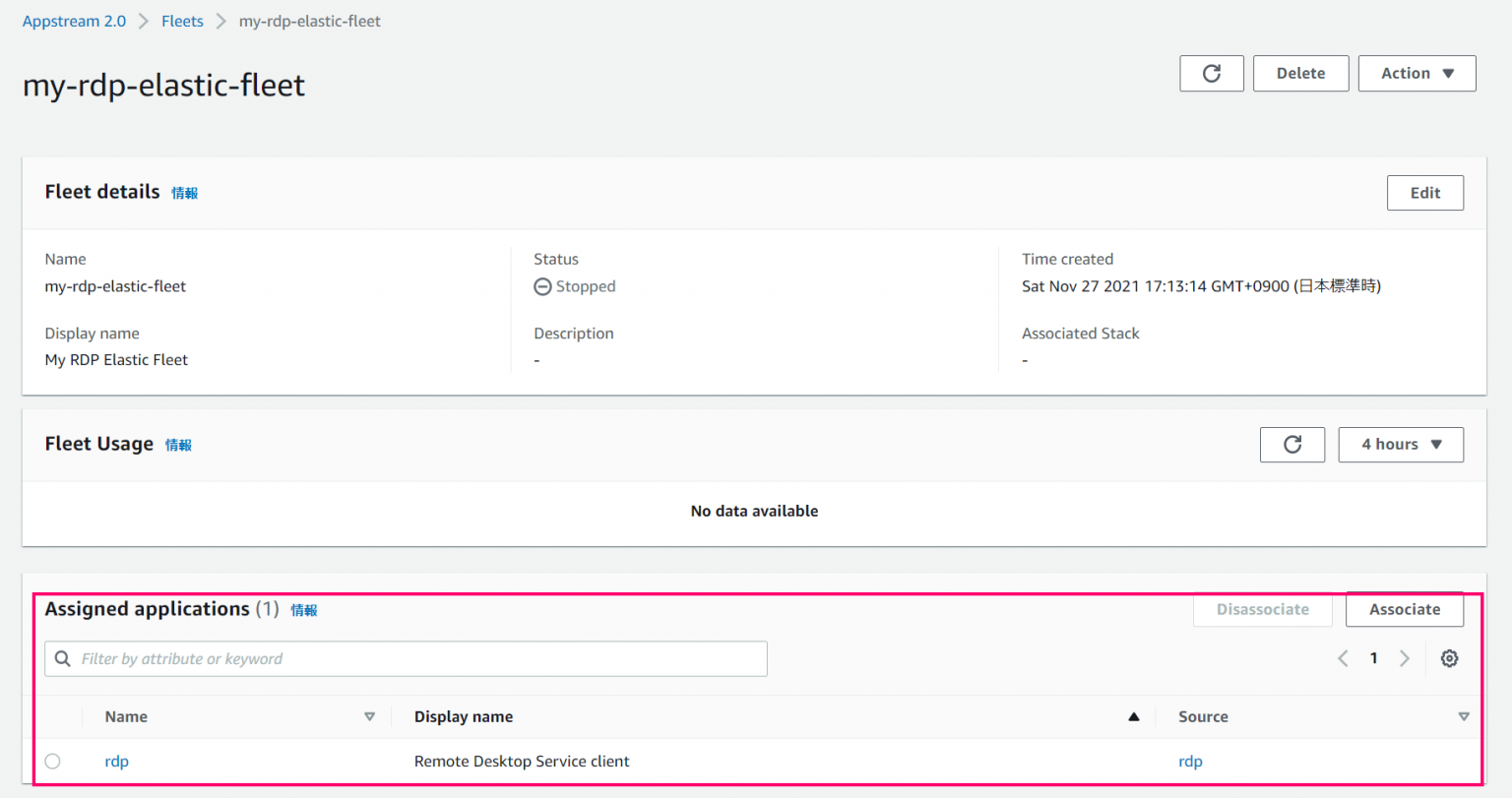Image resolution: width=1512 pixels, height=798 pixels.
Task: Go to previous page of assigned applications
Action: [x=1342, y=657]
